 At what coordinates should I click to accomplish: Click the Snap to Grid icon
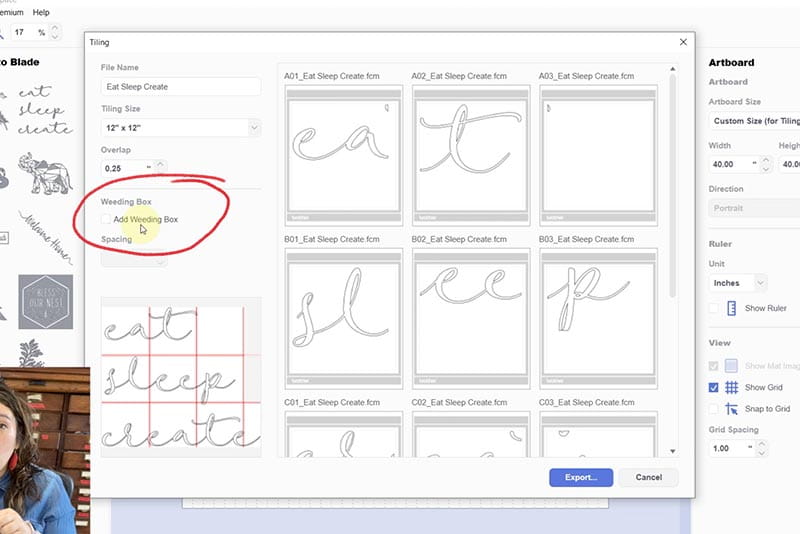click(732, 409)
